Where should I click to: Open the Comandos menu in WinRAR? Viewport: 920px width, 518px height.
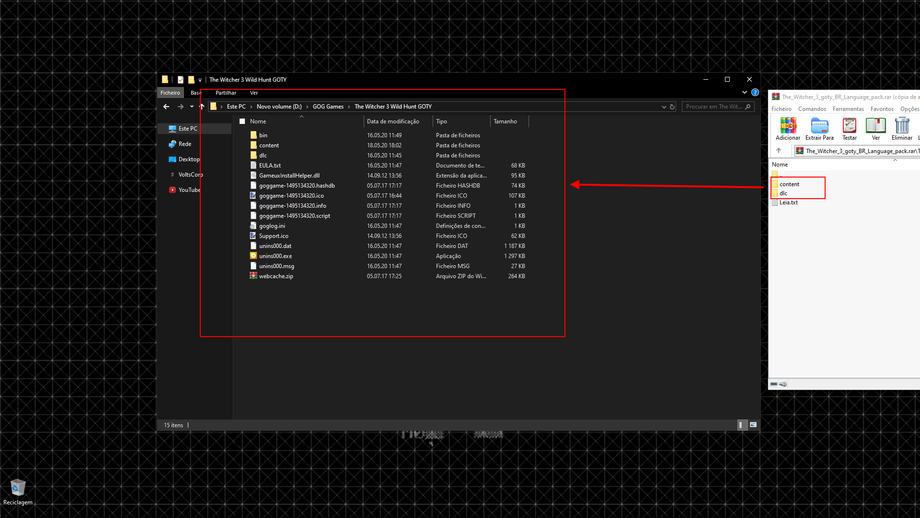point(812,109)
